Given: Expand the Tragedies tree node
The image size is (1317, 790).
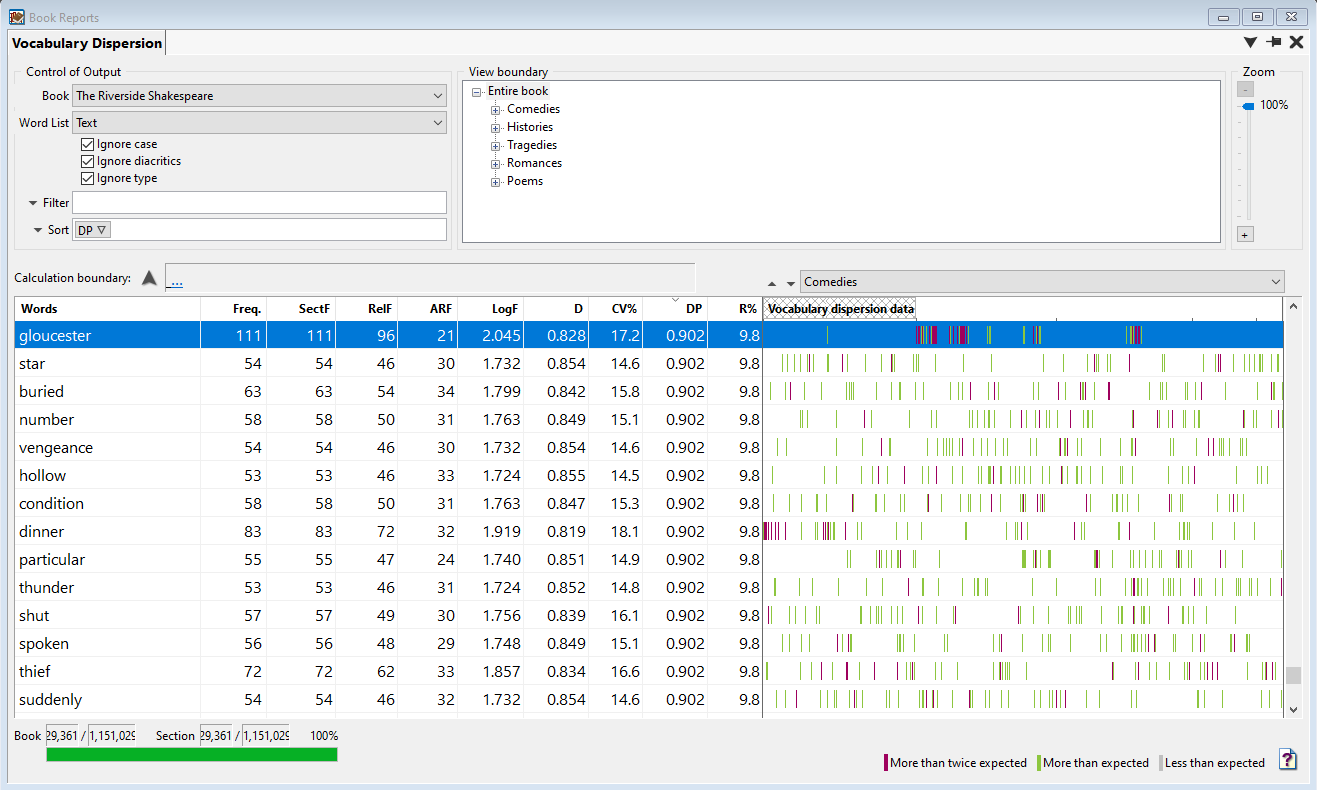Looking at the screenshot, I should (495, 145).
